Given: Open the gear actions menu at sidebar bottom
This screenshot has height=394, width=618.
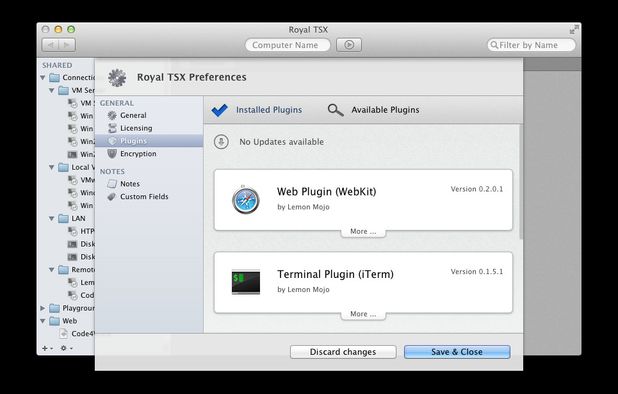Looking at the screenshot, I should (x=66, y=348).
